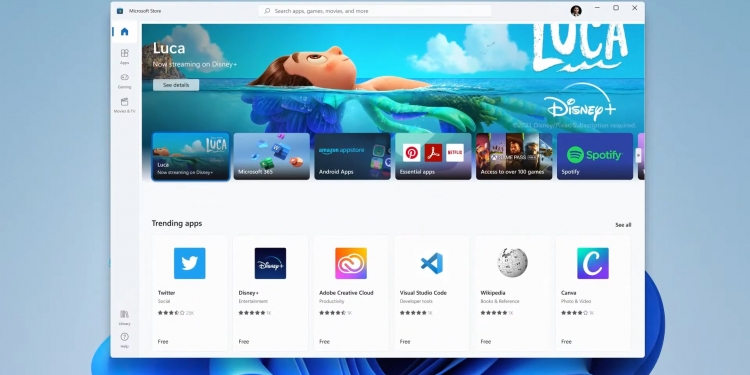Open the Library icon
This screenshot has width=750, height=375.
pos(124,314)
